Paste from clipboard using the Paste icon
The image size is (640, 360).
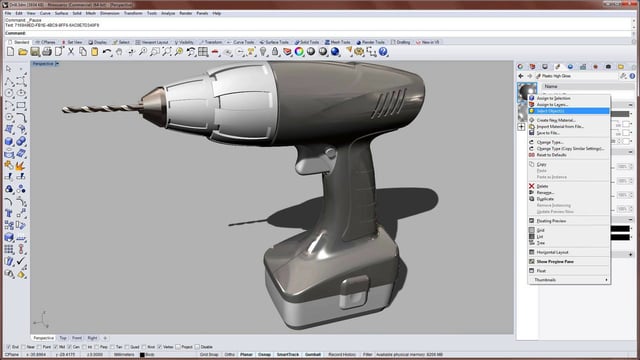pos(95,51)
